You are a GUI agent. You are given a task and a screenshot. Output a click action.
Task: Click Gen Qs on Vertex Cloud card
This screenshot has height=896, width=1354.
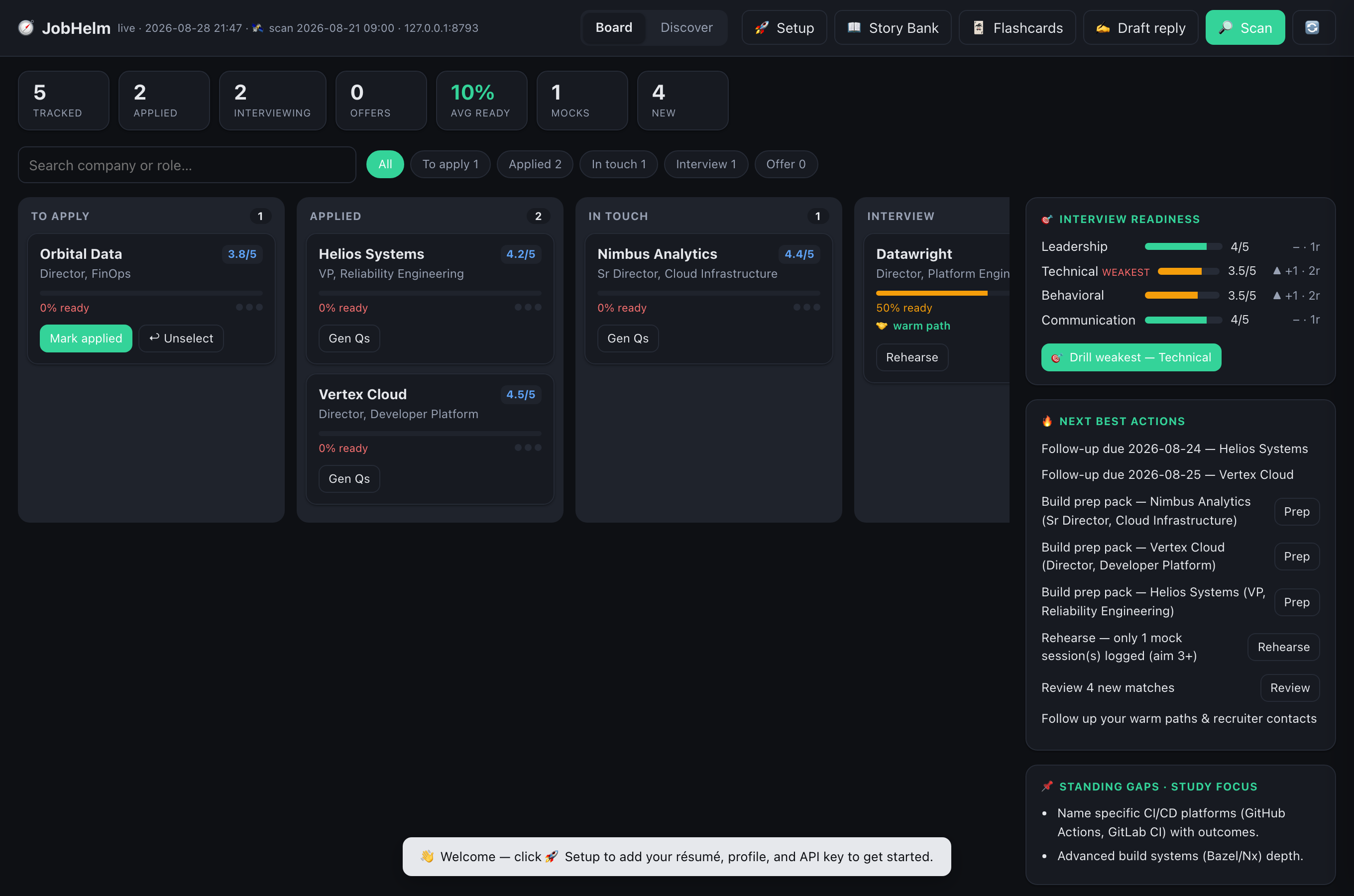[349, 479]
